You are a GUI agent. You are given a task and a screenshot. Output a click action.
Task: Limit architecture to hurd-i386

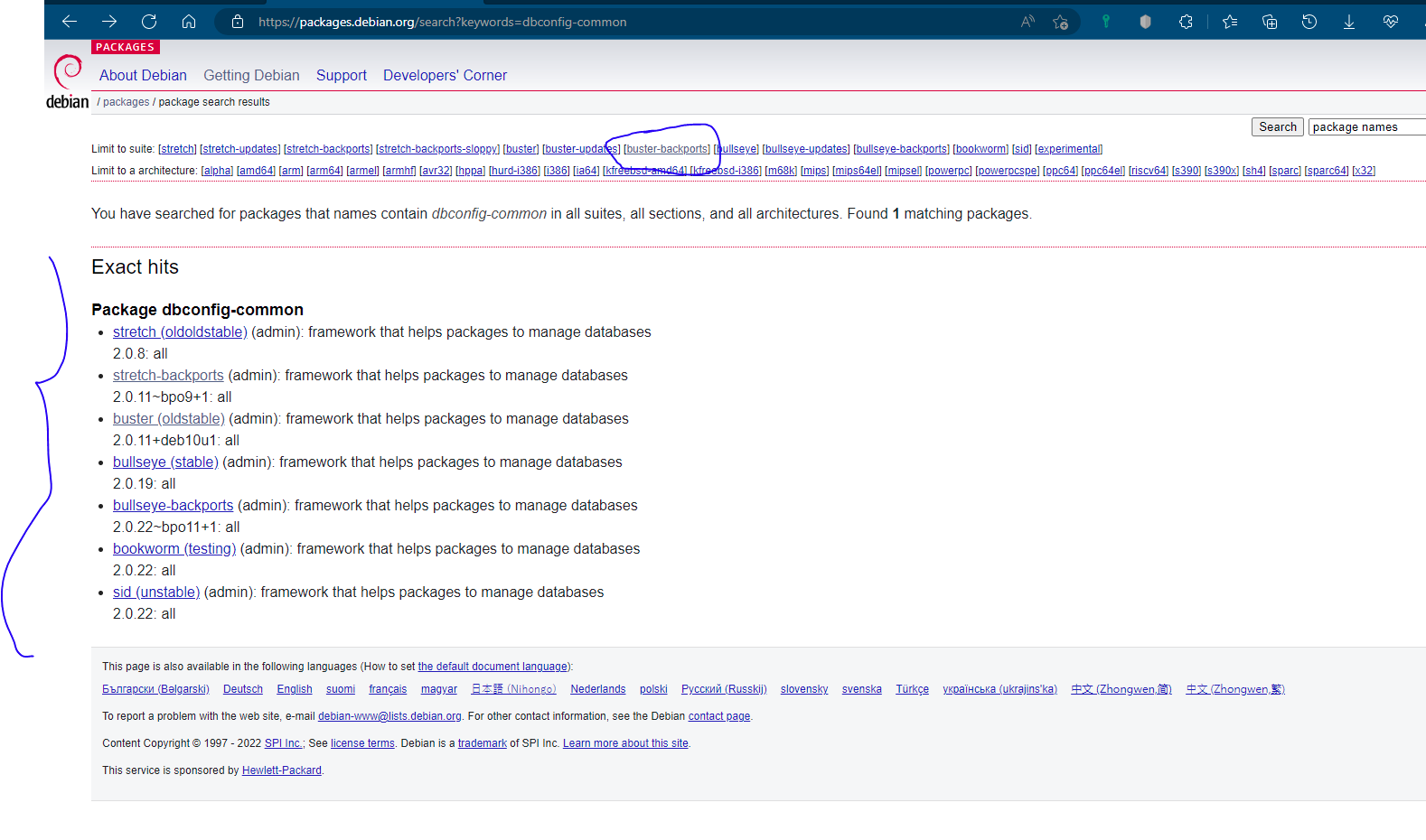coord(514,171)
